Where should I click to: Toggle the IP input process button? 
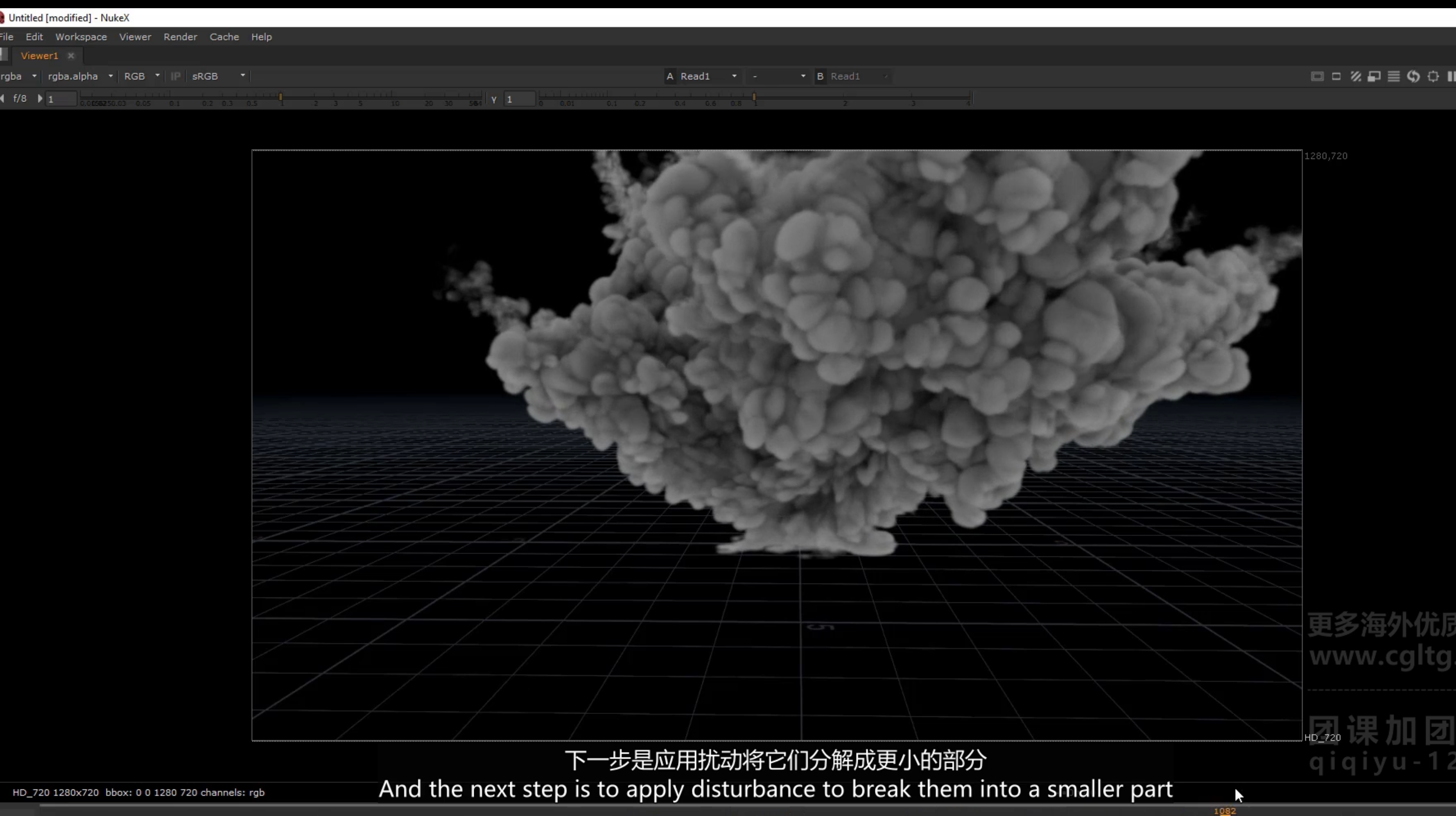[175, 76]
